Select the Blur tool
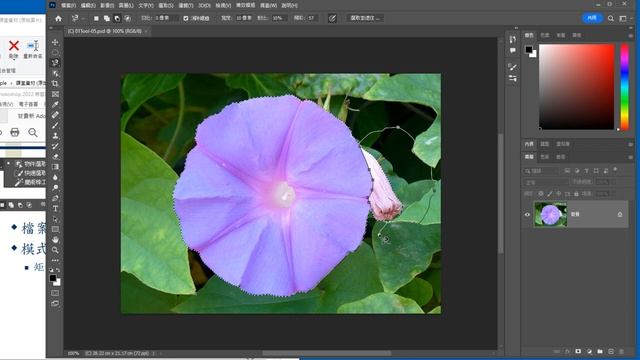The height and width of the screenshot is (360, 640). click(x=55, y=178)
